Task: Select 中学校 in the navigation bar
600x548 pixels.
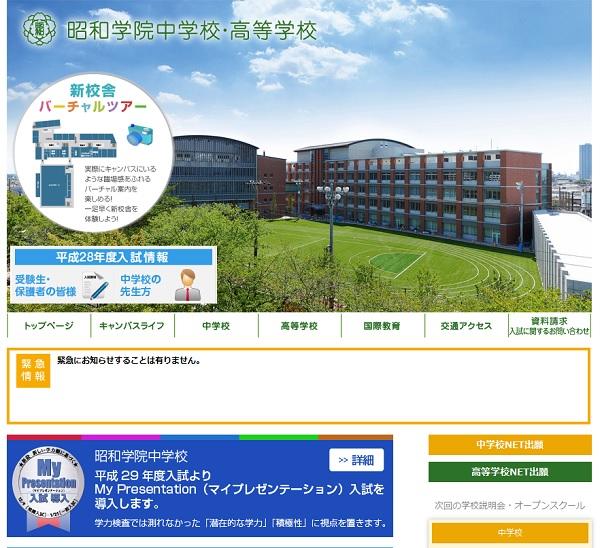Action: click(x=216, y=326)
